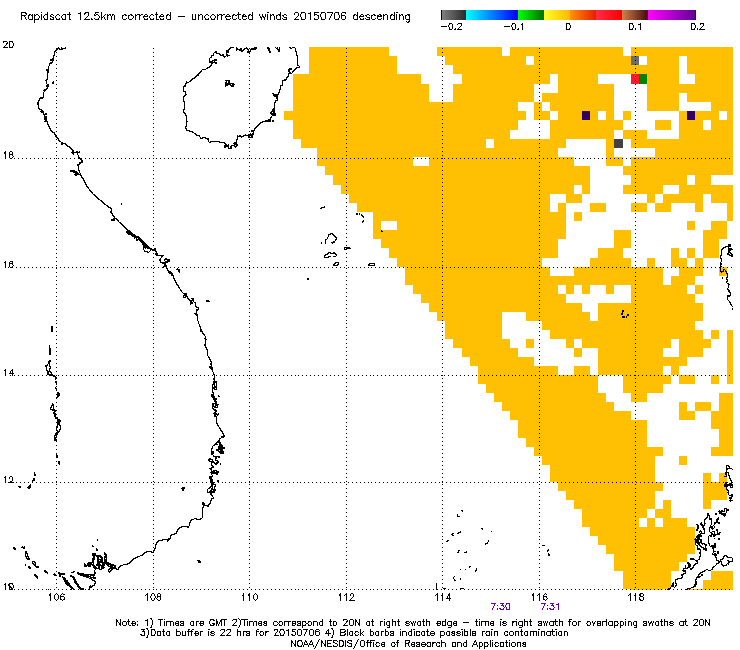Click the 112 longitude axis label
Screen dimensions: 740x650
click(x=346, y=598)
